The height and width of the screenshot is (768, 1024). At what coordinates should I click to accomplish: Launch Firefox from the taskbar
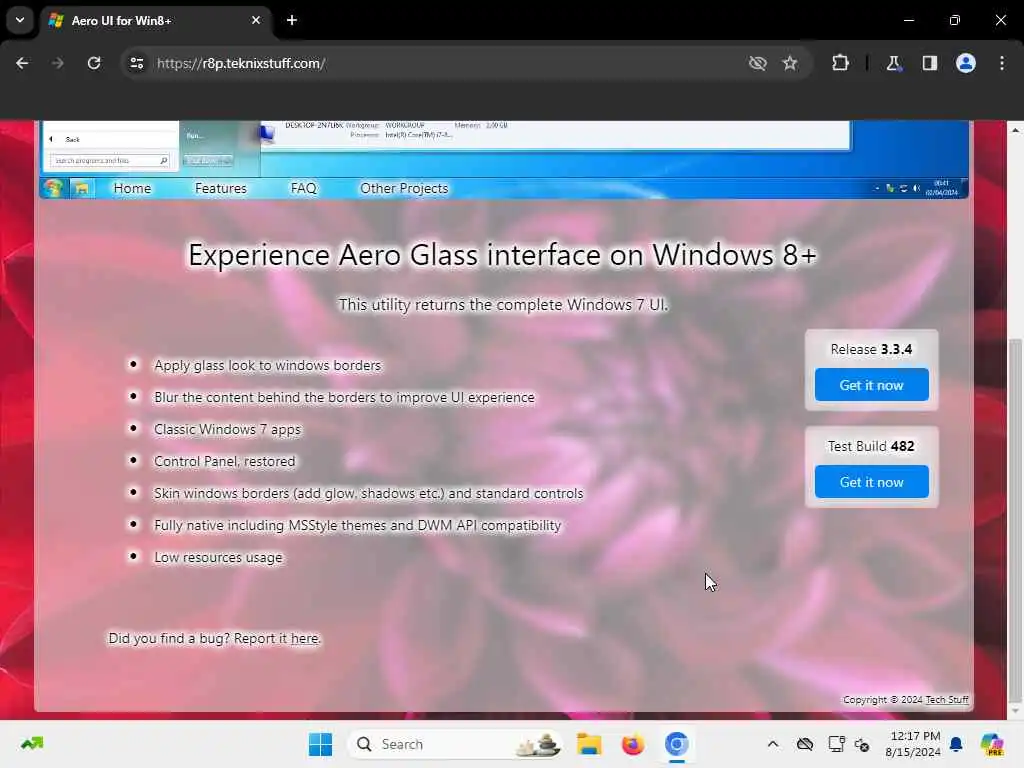[x=633, y=744]
